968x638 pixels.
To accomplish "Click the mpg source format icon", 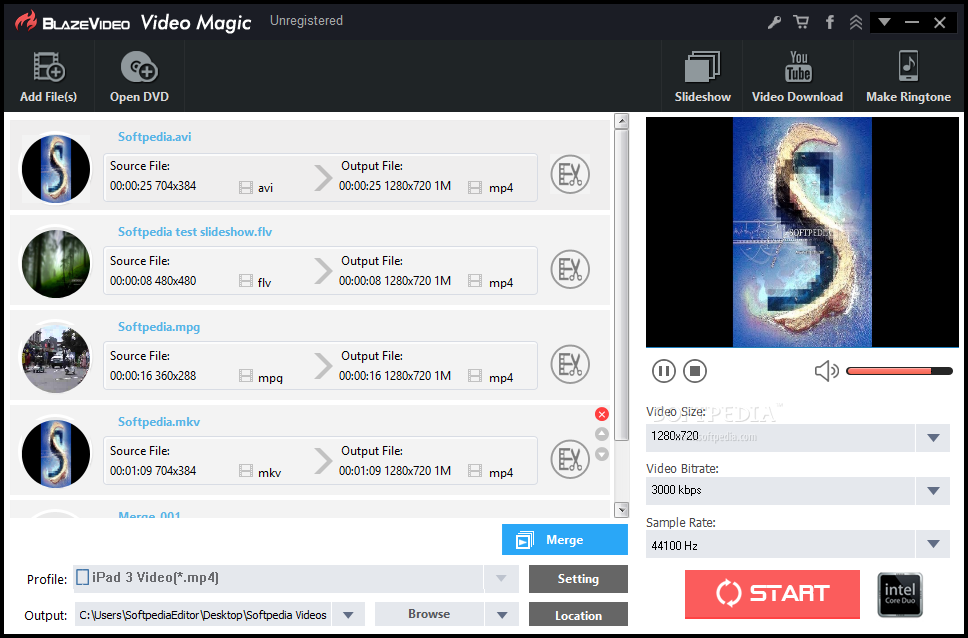I will 246,377.
